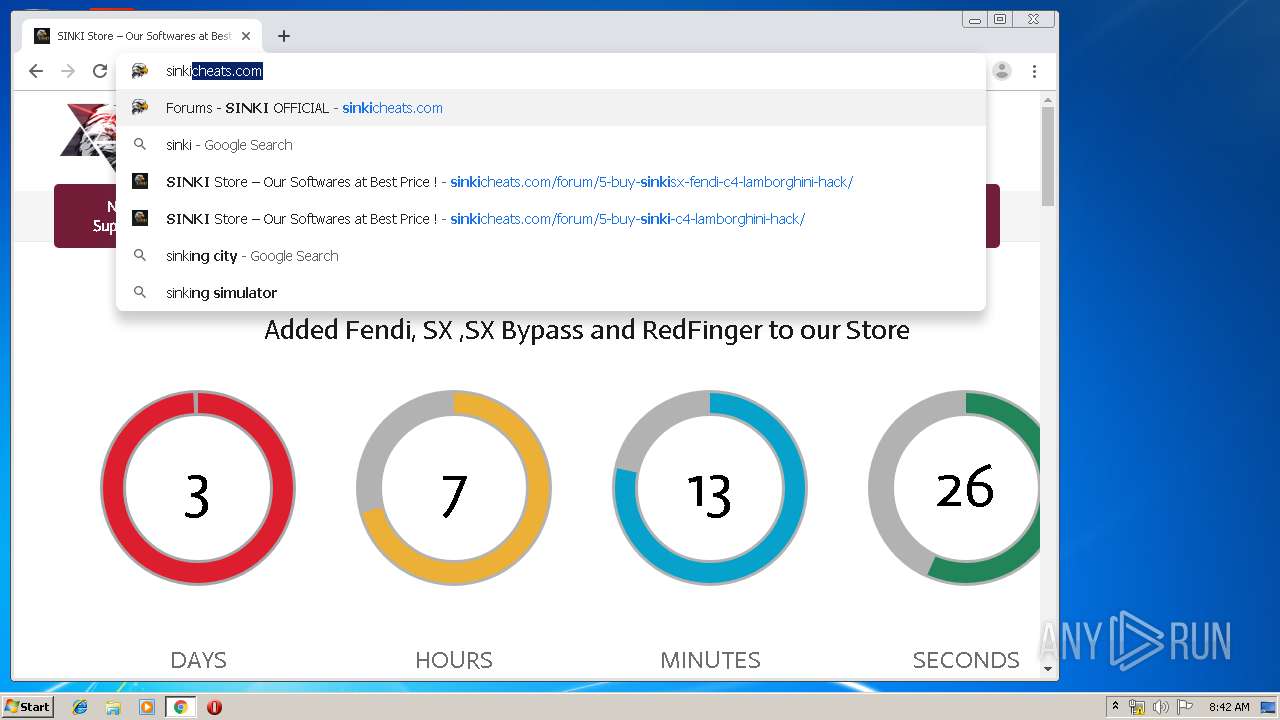Open the red Opera-like taskbar icon
The width and height of the screenshot is (1280, 720).
tap(214, 707)
